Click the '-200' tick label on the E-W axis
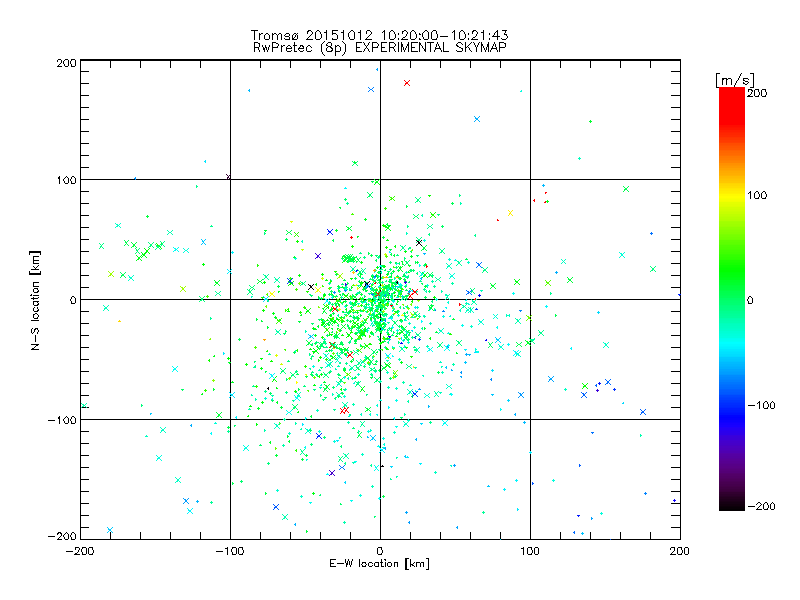The height and width of the screenshot is (600, 800). [x=80, y=551]
